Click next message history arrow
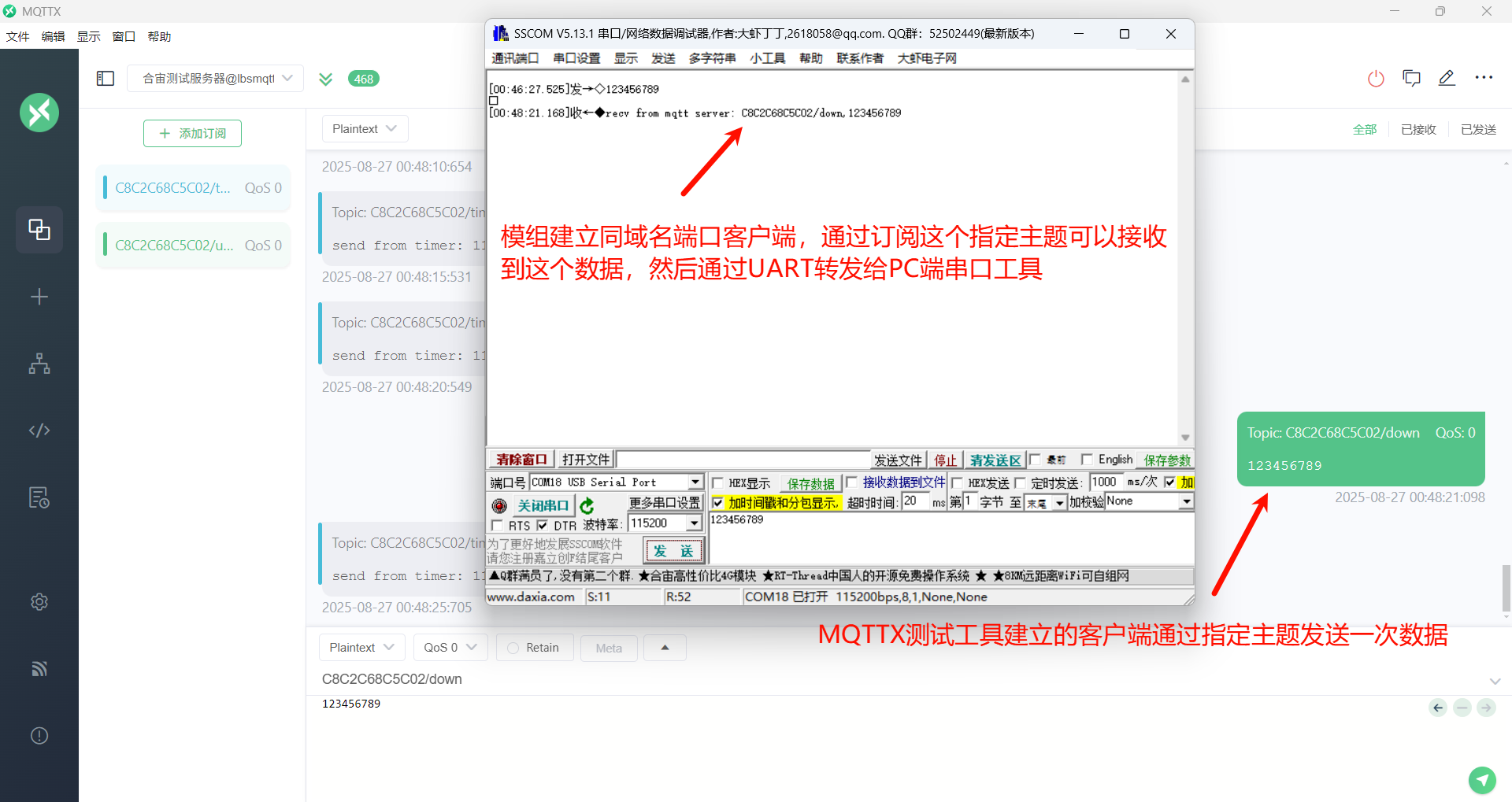This screenshot has height=802, width=1512. [1486, 708]
